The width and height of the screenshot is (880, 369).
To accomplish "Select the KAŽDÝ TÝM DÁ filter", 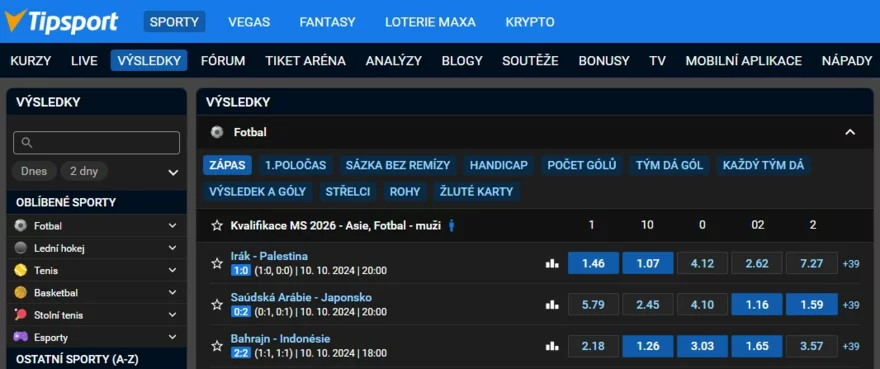I will [x=763, y=165].
